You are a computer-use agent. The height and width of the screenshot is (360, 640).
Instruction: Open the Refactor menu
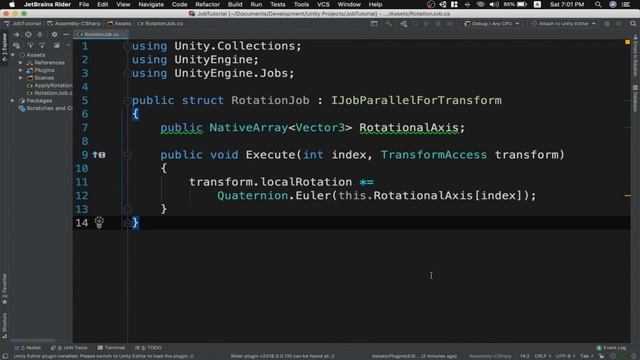207,4
